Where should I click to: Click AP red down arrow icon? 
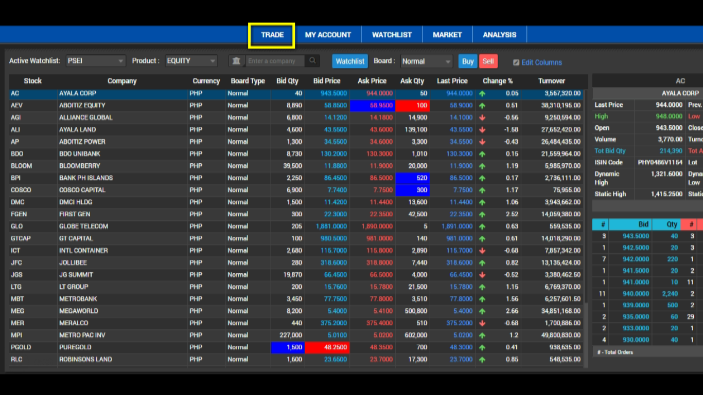(482, 142)
